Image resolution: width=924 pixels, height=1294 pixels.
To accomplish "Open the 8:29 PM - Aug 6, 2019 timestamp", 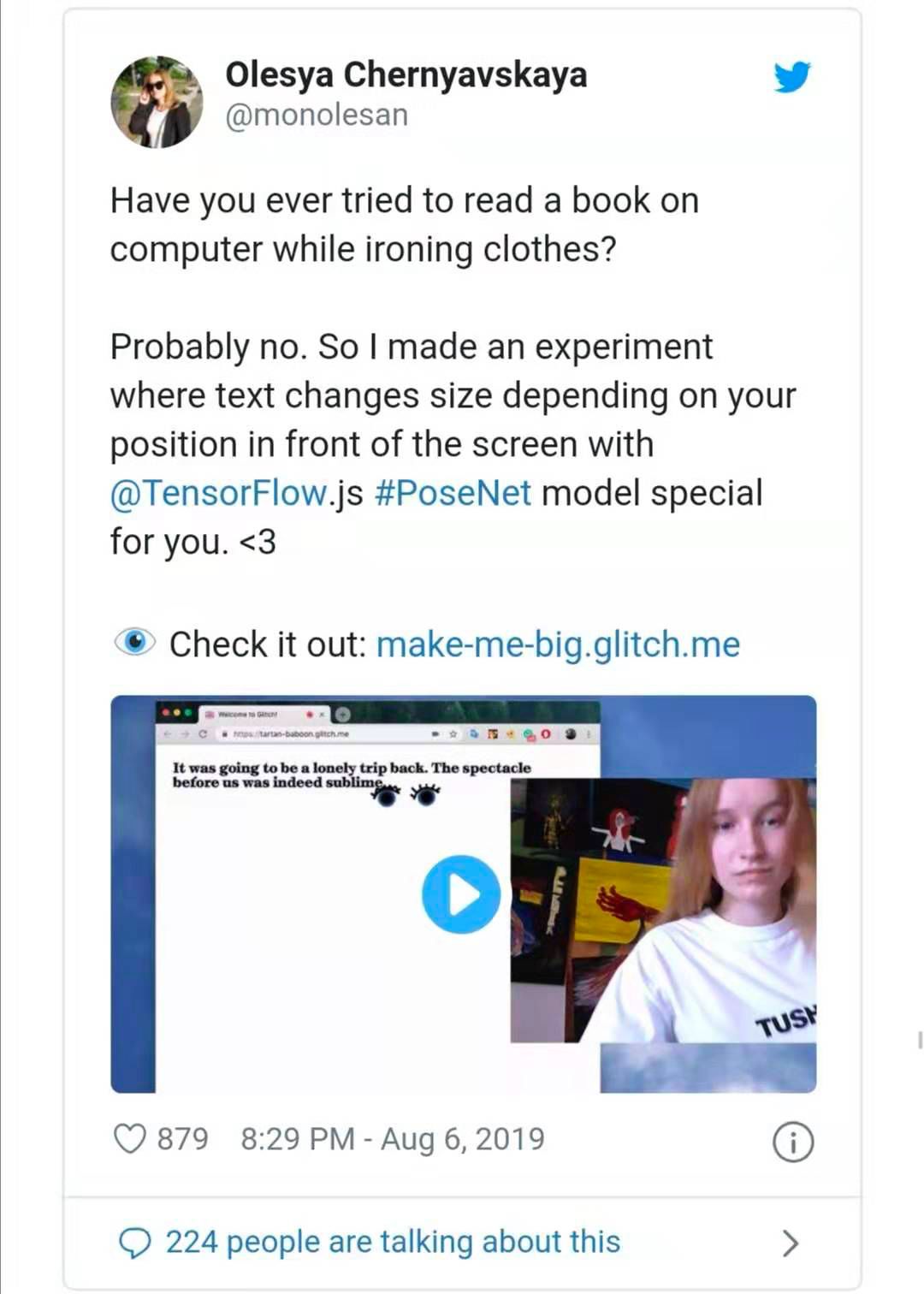I will (x=393, y=1139).
